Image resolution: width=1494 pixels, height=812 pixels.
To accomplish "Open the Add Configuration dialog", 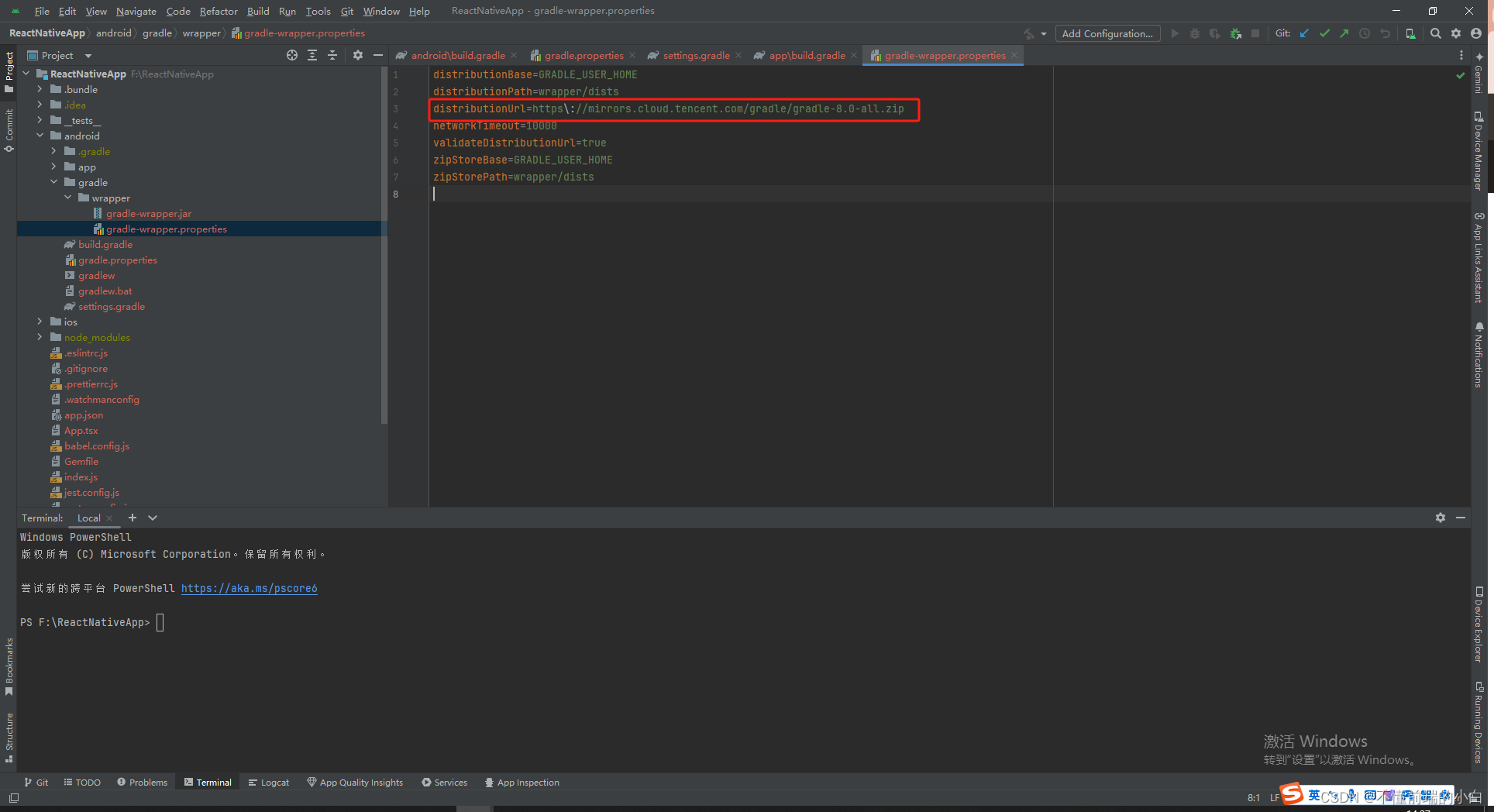I will (x=1107, y=33).
